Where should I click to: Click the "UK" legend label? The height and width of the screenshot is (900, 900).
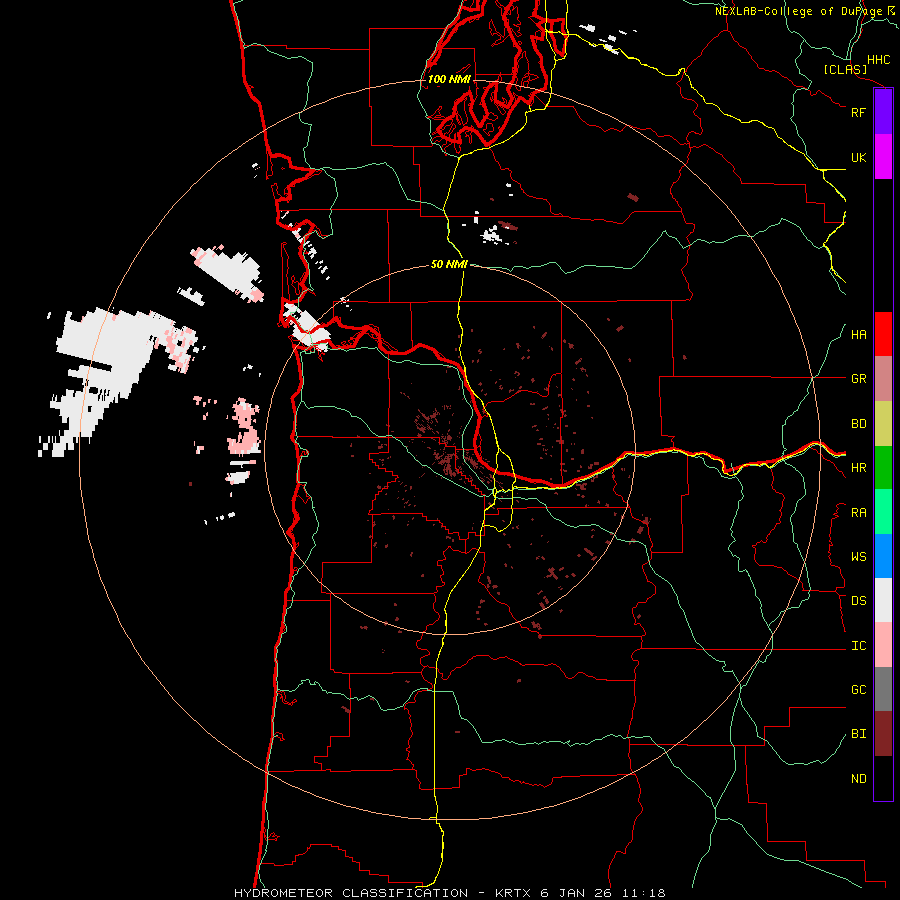point(858,157)
